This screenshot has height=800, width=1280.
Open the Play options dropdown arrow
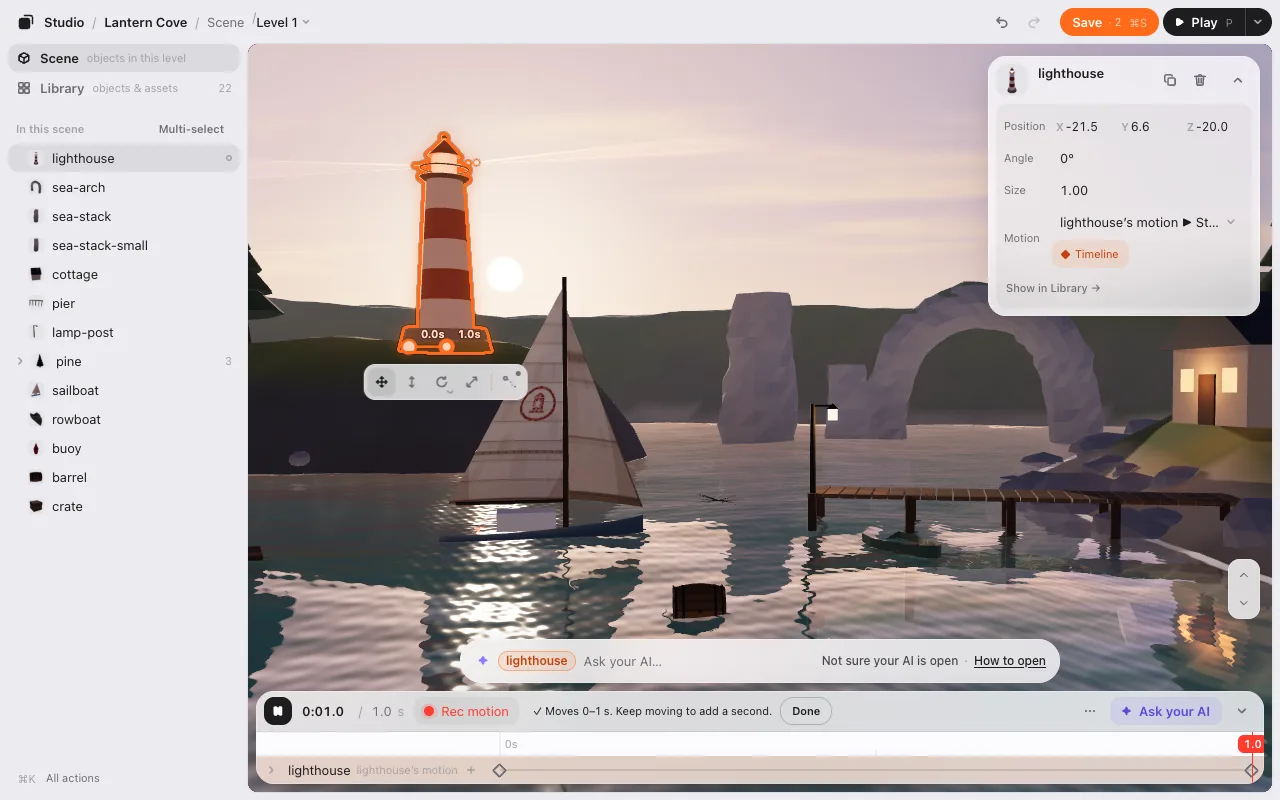[x=1258, y=22]
